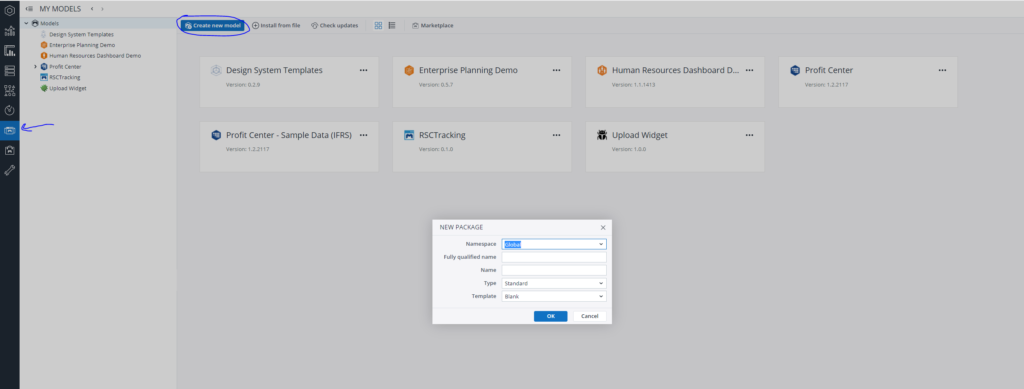The width and height of the screenshot is (1024, 389).
Task: Open the Template dropdown showing Blank
Action: pos(601,296)
